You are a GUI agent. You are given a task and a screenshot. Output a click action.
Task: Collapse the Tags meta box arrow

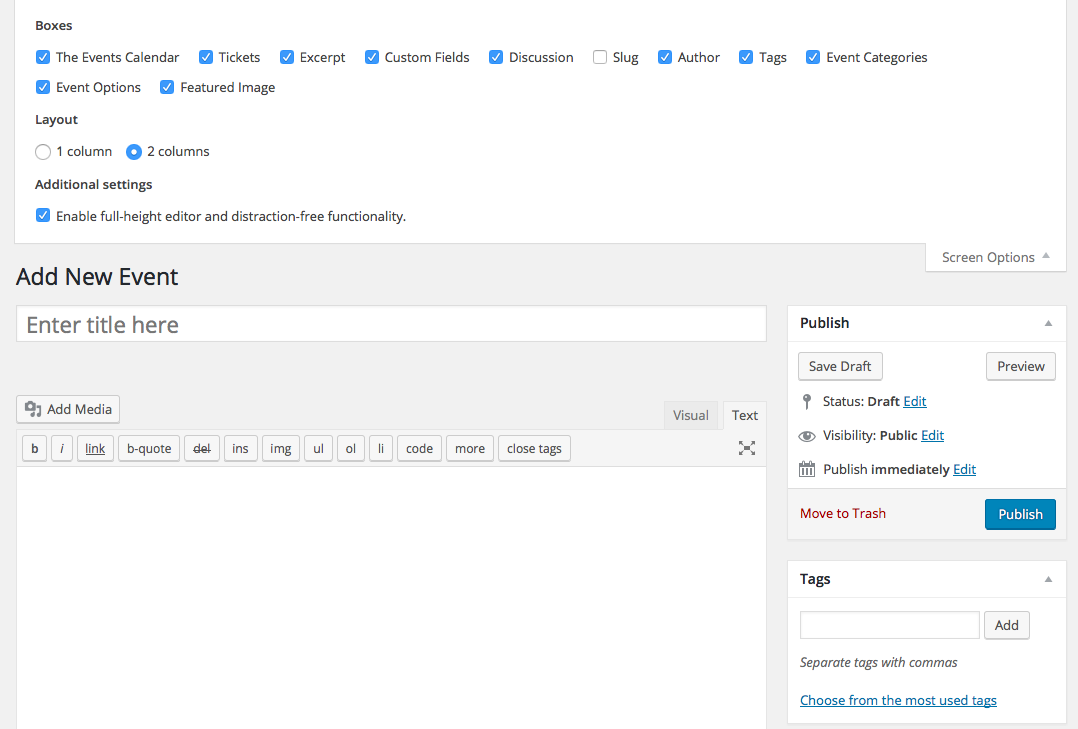point(1048,579)
